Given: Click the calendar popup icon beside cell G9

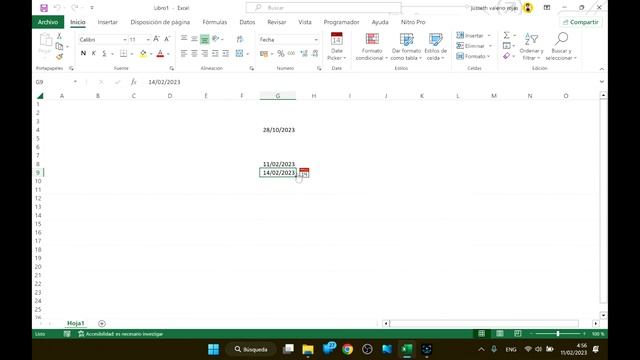Looking at the screenshot, I should 304,173.
